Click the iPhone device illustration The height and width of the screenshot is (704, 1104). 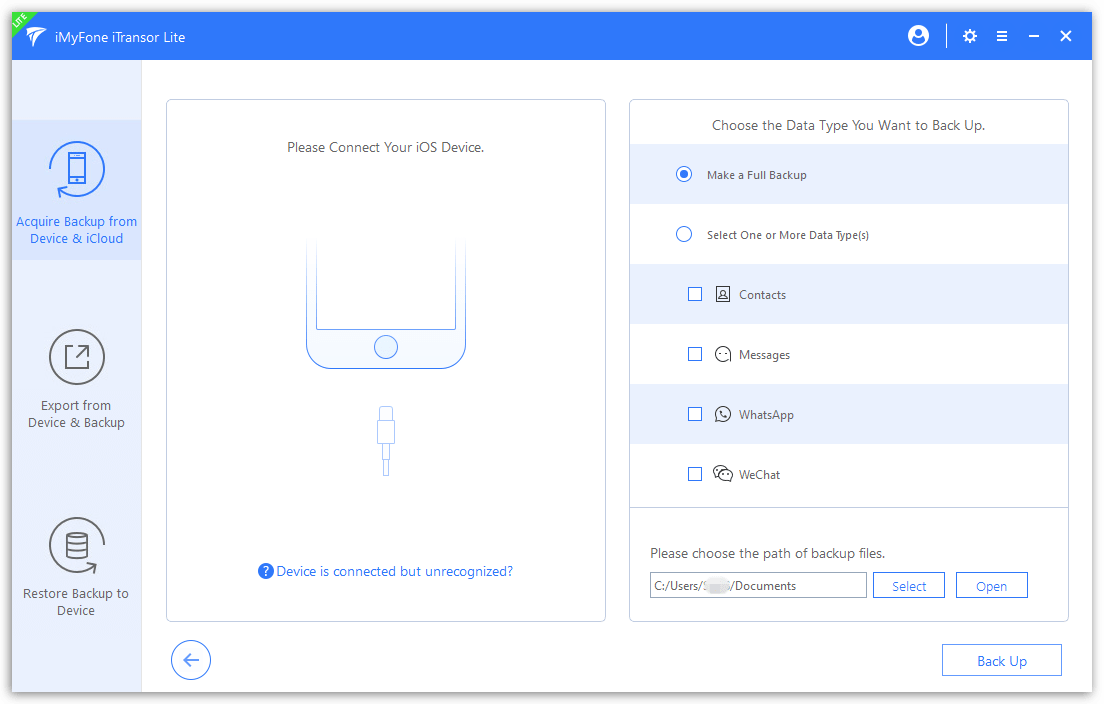tap(386, 303)
